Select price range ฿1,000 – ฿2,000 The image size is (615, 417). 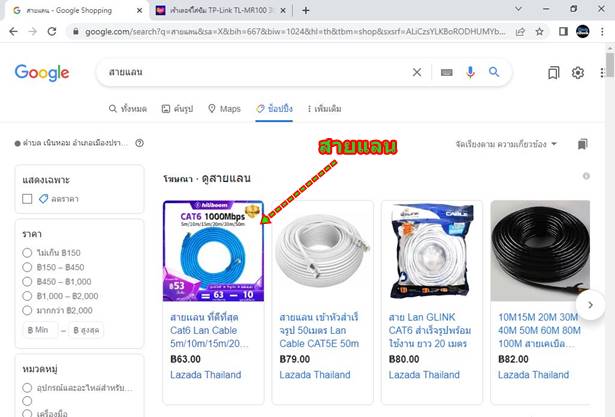pyautogui.click(x=27, y=296)
